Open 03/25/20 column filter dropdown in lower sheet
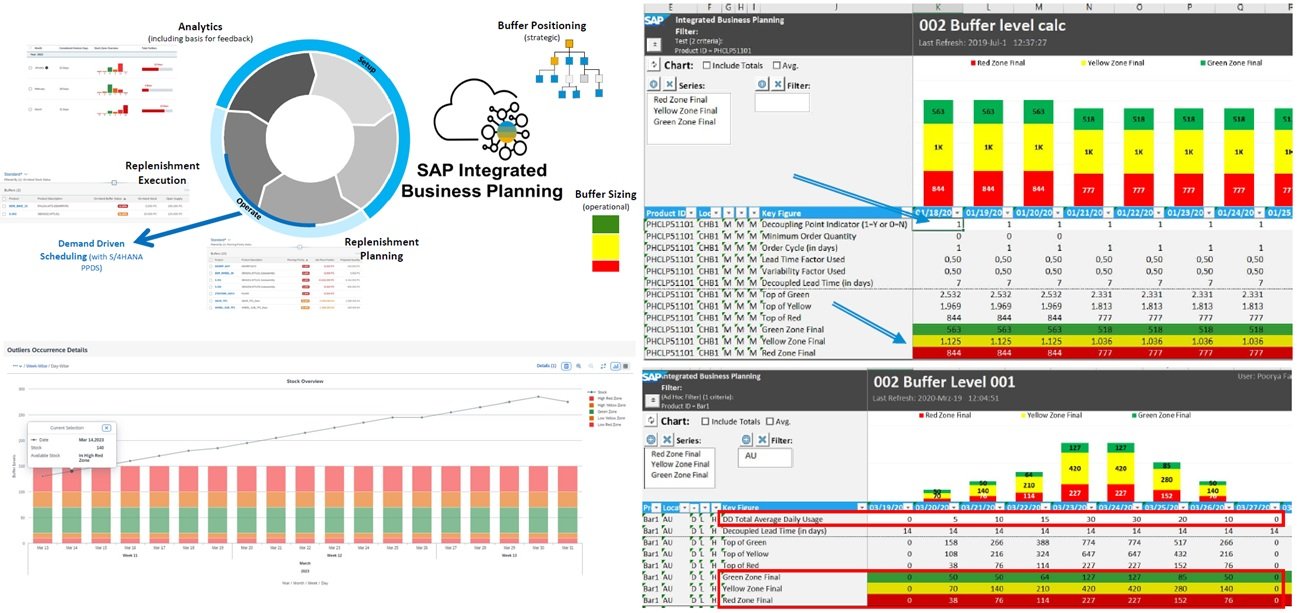This screenshot has width=1297, height=613. (1183, 507)
